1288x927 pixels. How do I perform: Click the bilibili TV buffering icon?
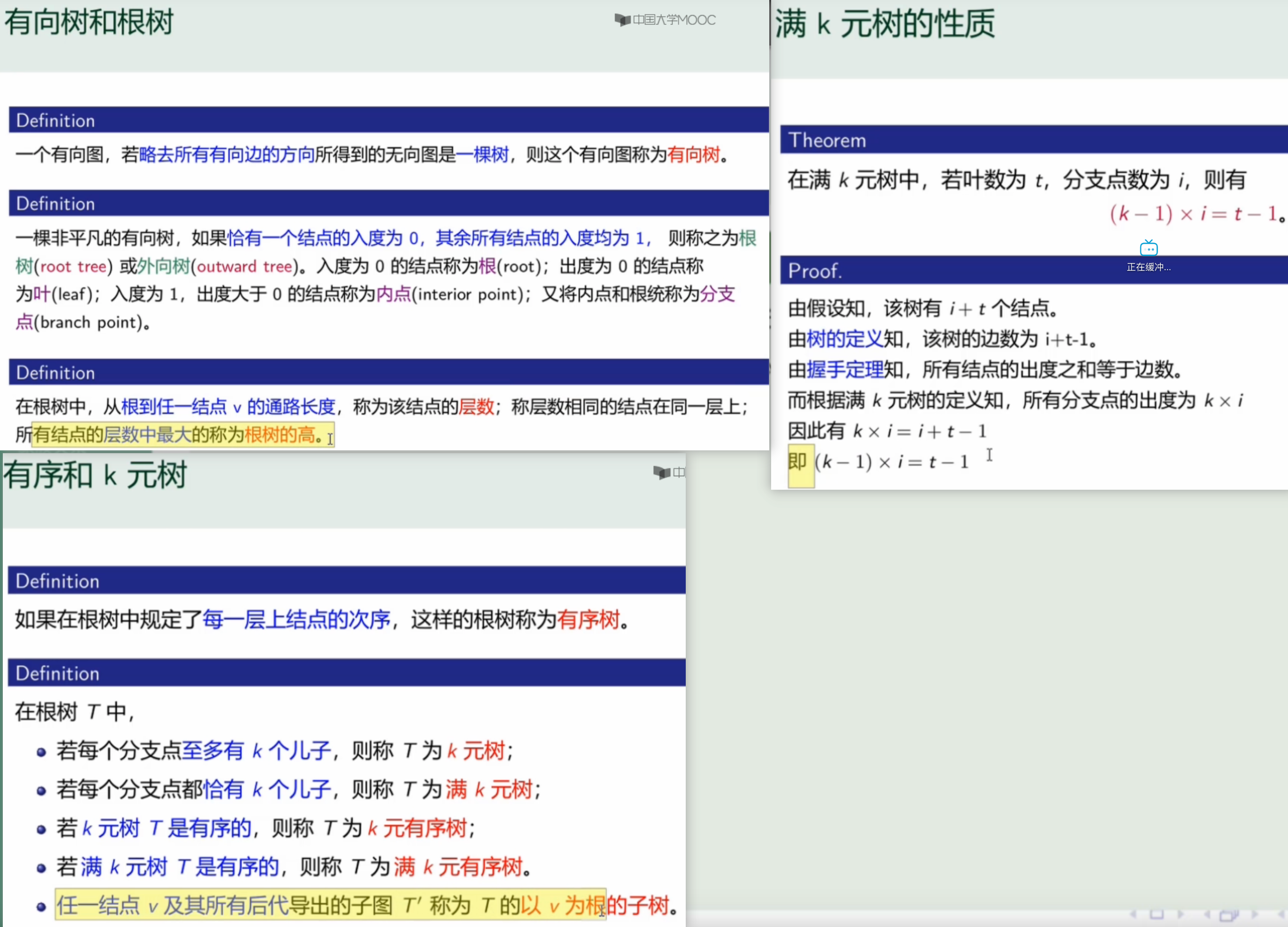coord(1148,248)
